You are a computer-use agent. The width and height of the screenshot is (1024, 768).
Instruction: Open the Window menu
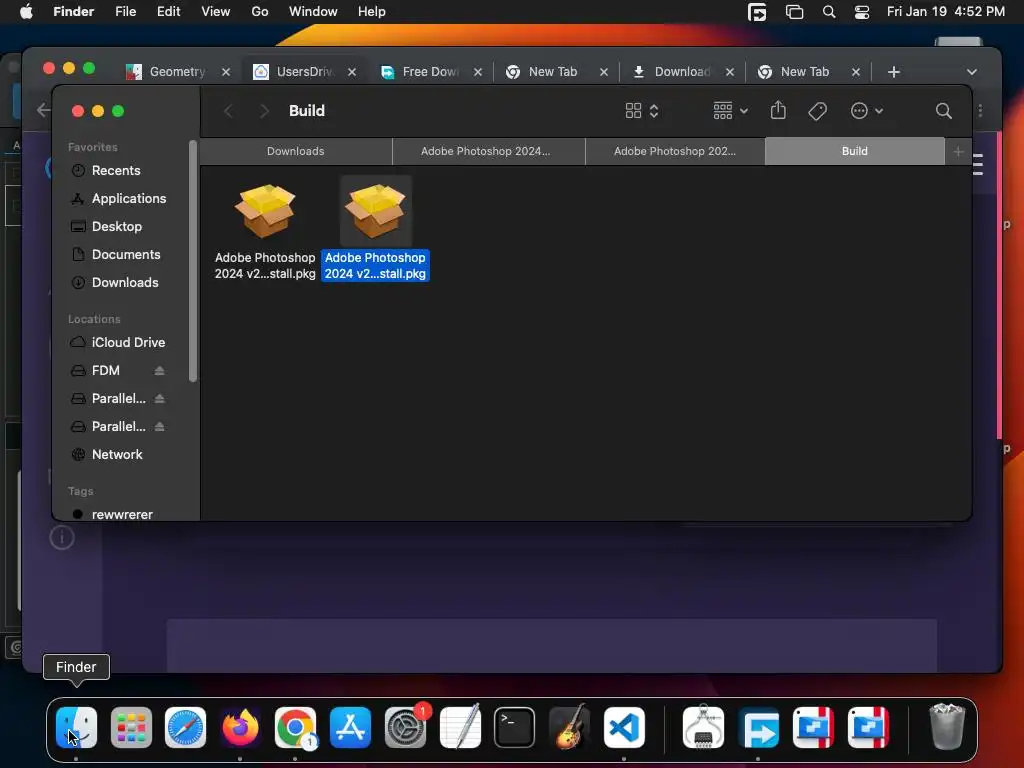click(x=313, y=12)
